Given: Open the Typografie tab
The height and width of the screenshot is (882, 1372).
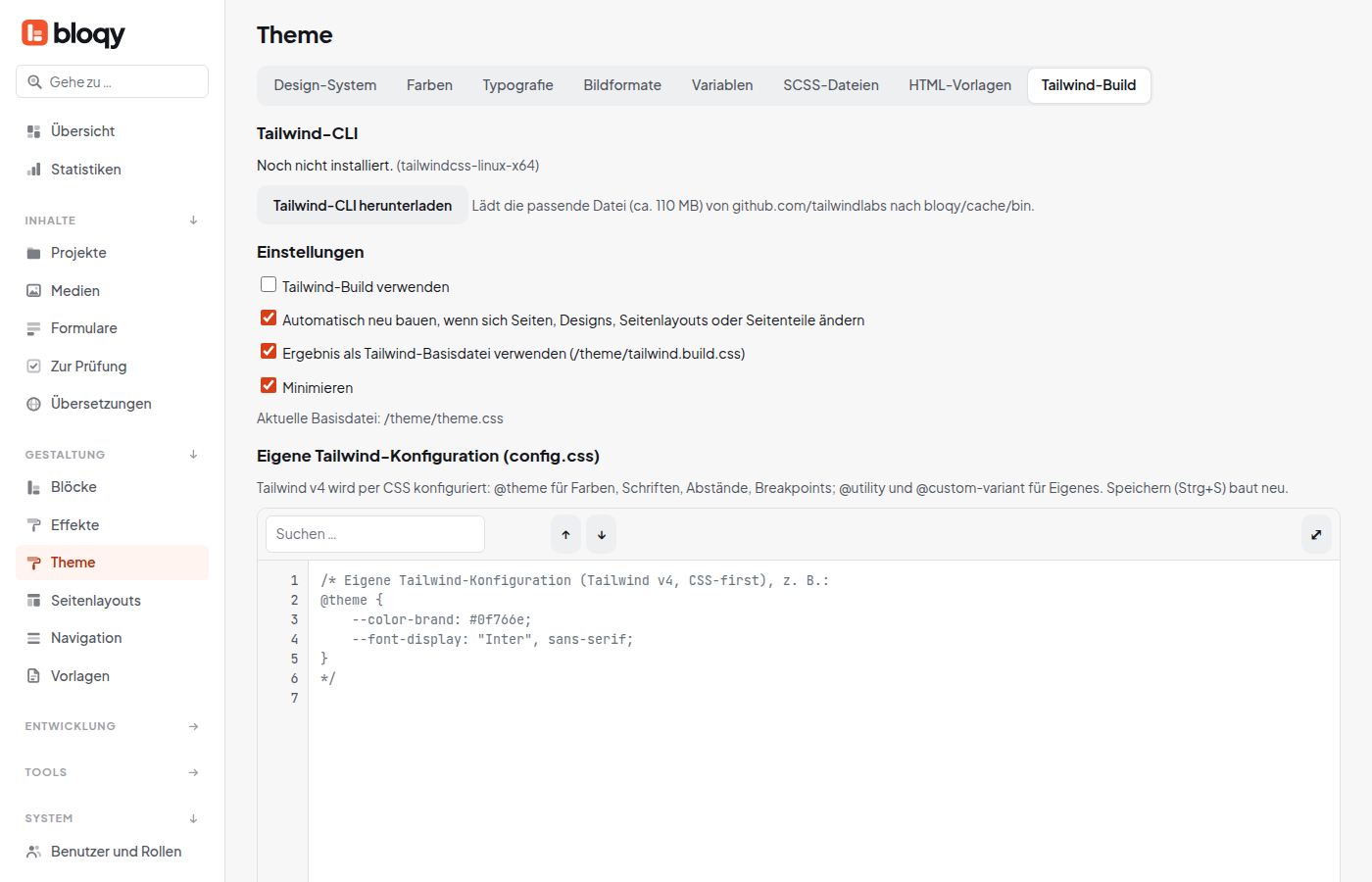Looking at the screenshot, I should pos(517,85).
